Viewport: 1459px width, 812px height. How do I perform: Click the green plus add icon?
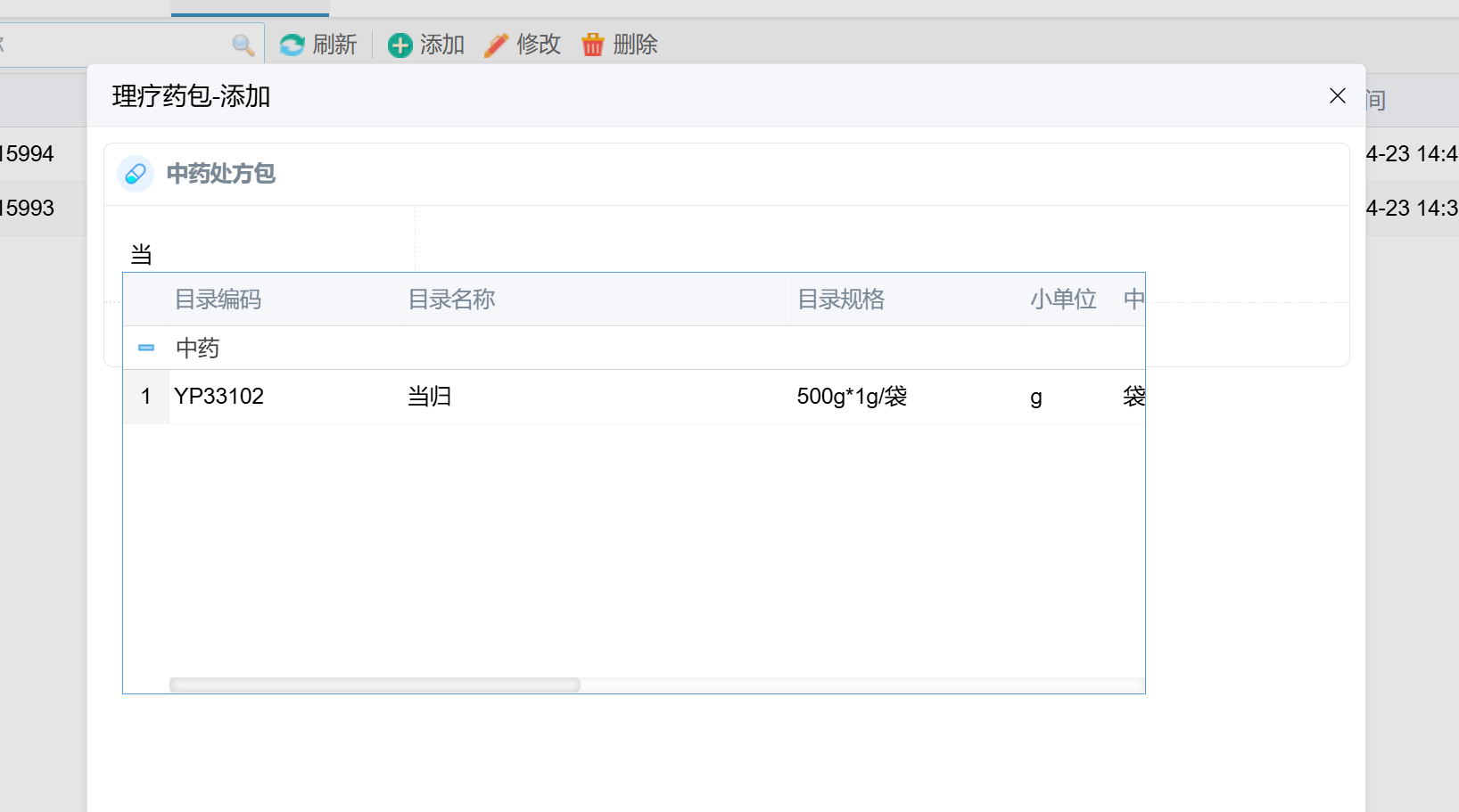coord(400,45)
